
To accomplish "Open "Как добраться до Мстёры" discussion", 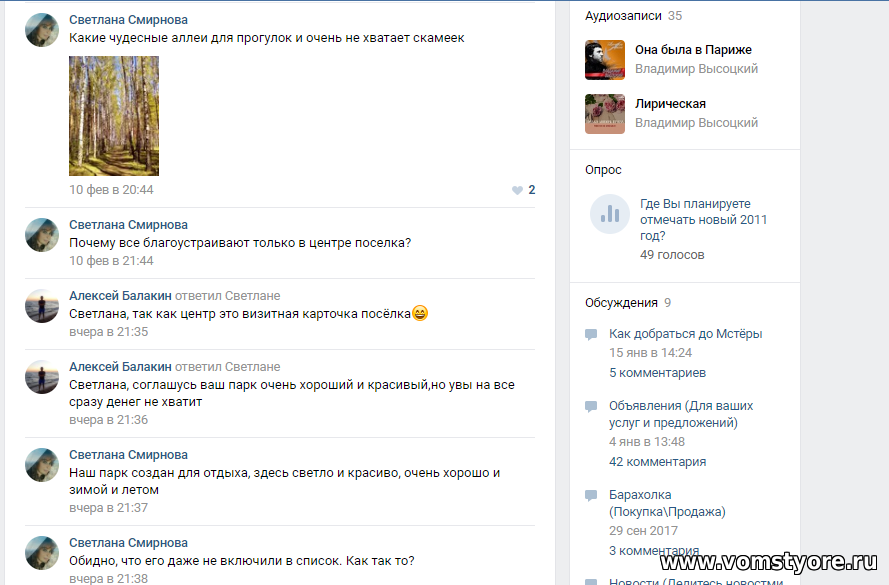I will pyautogui.click(x=685, y=334).
